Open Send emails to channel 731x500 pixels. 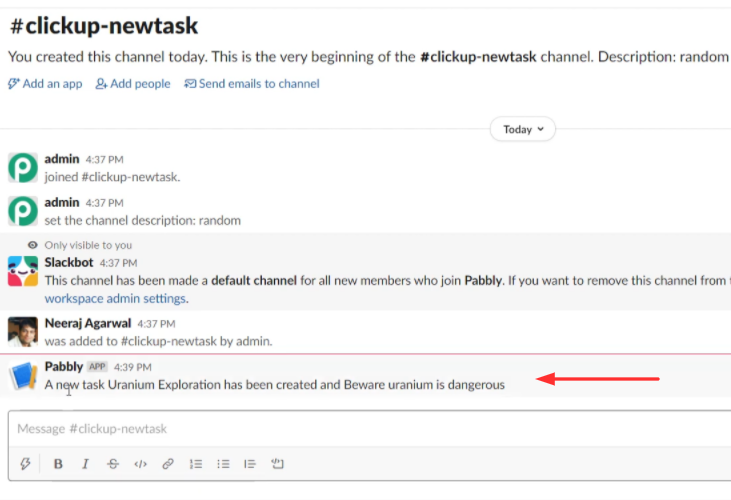(x=252, y=84)
